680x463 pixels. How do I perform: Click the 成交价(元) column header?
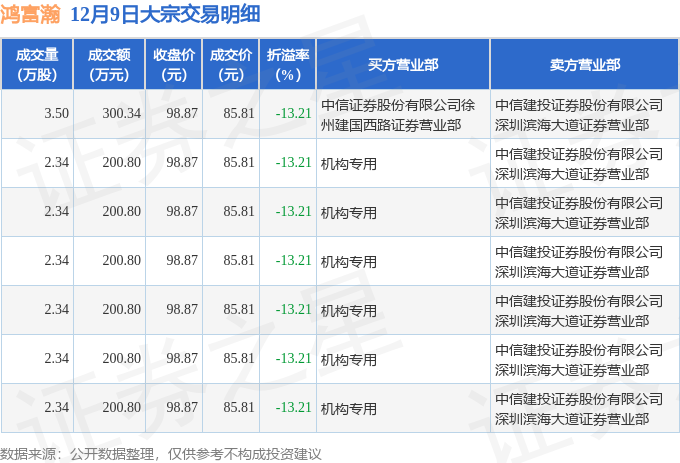(230, 65)
